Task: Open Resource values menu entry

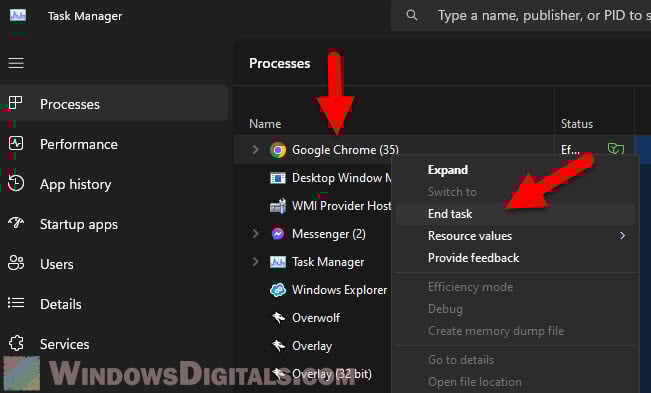Action: tap(470, 236)
